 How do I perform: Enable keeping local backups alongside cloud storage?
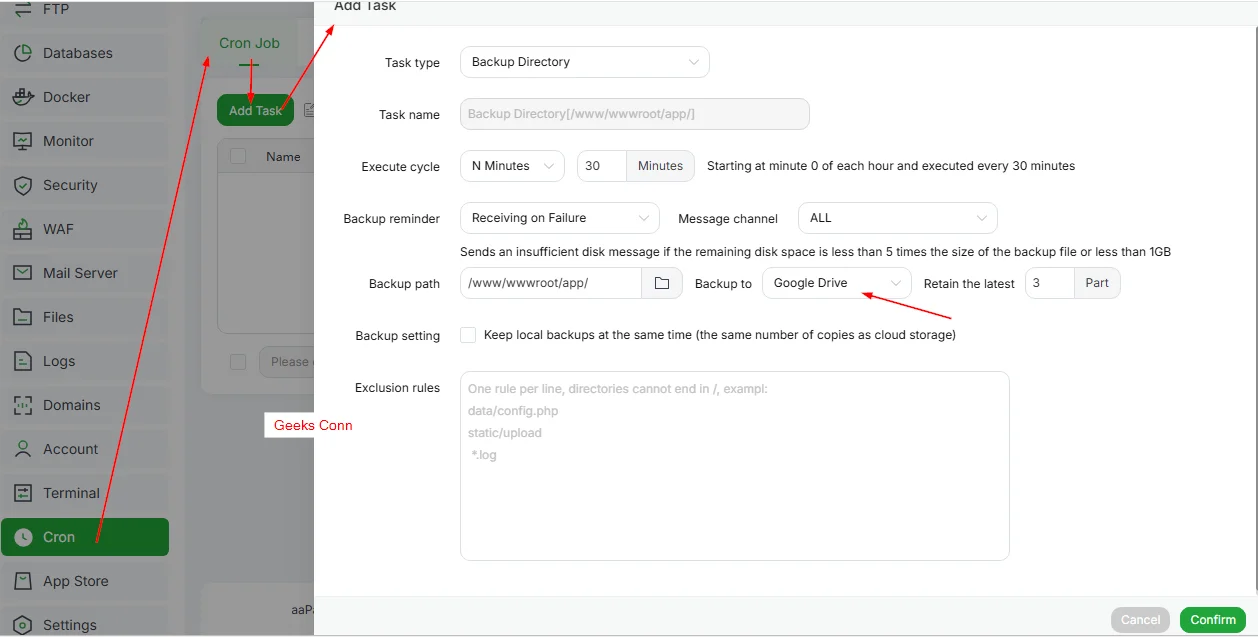coord(468,335)
